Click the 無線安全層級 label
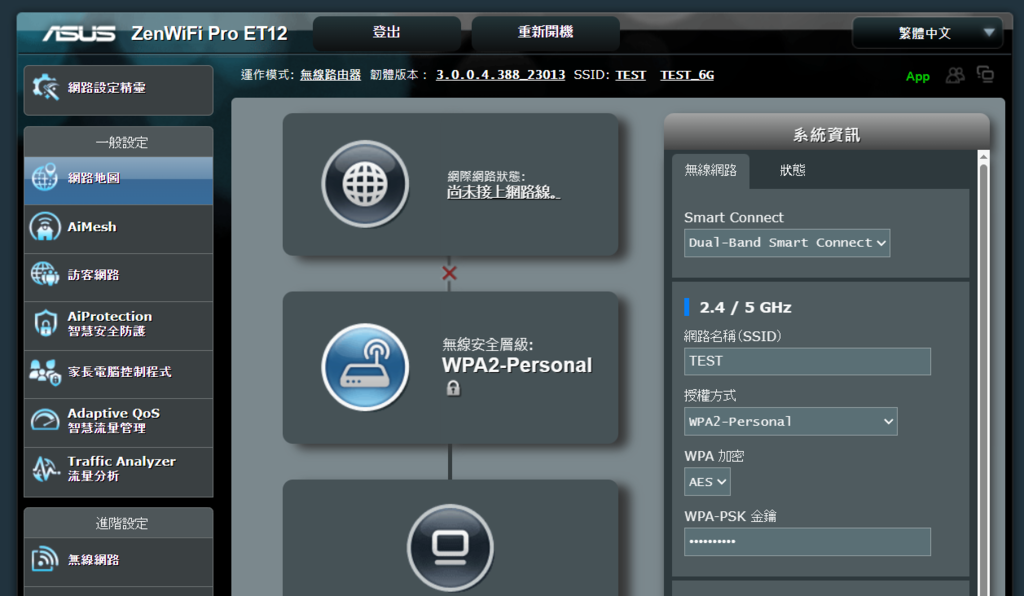This screenshot has height=596, width=1024. click(488, 344)
